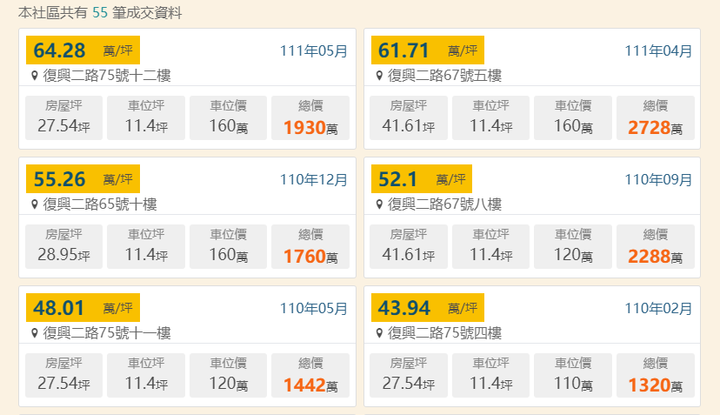Screen dimensions: 720x415
Task: Select the 1760萬 total price box
Action: [310, 246]
